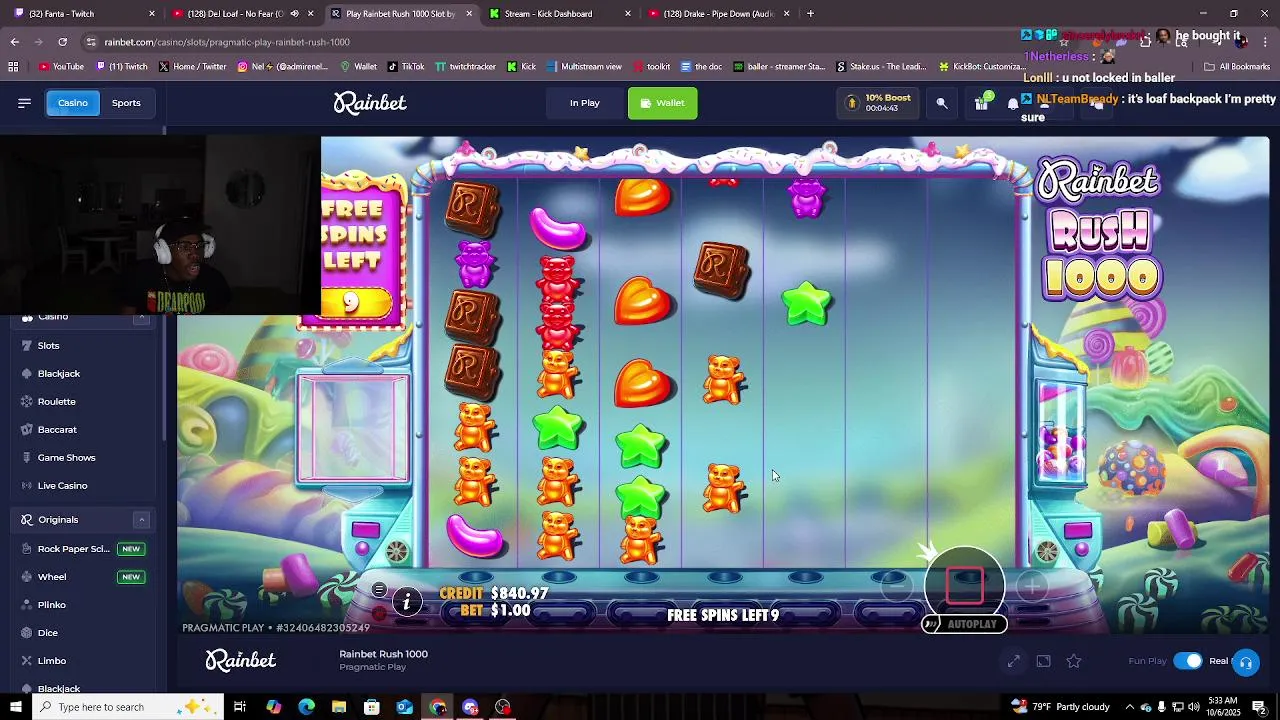Screen dimensions: 1280x720
Task: Switch to Stream Kick Dashboard tab
Action: pos(560,14)
